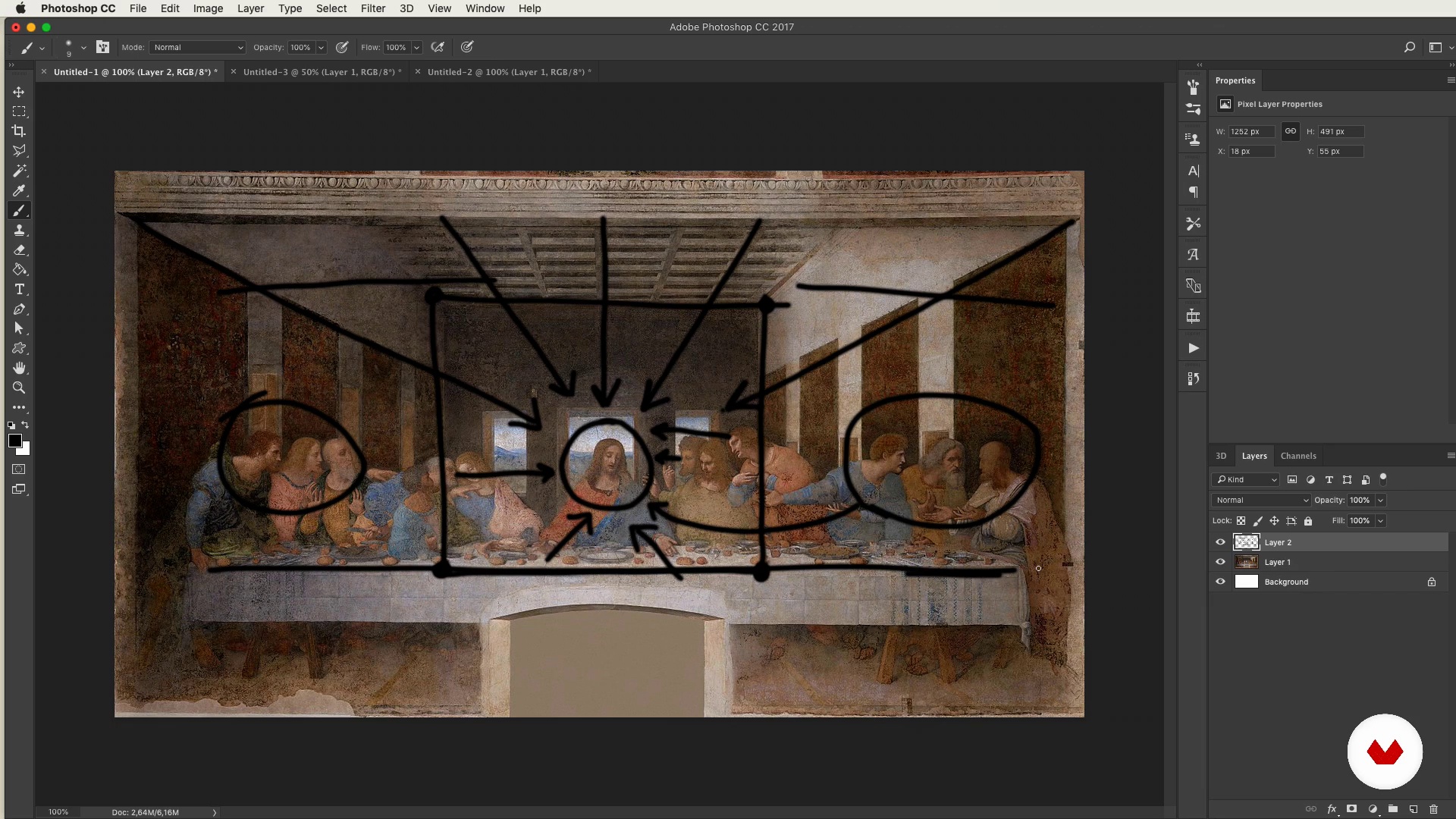Hide the Background layer eye
Viewport: 1456px width, 819px height.
tap(1220, 582)
